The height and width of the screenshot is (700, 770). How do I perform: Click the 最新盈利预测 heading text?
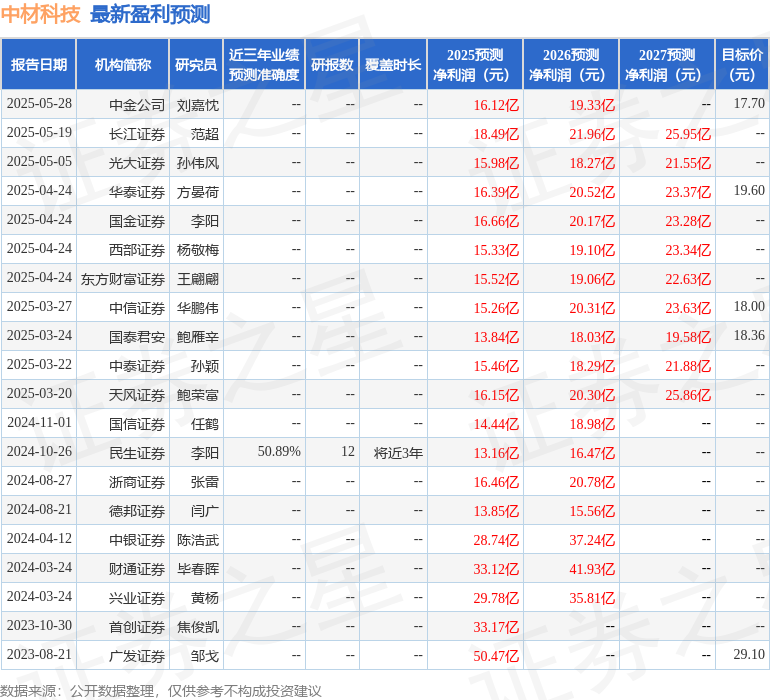(x=150, y=14)
